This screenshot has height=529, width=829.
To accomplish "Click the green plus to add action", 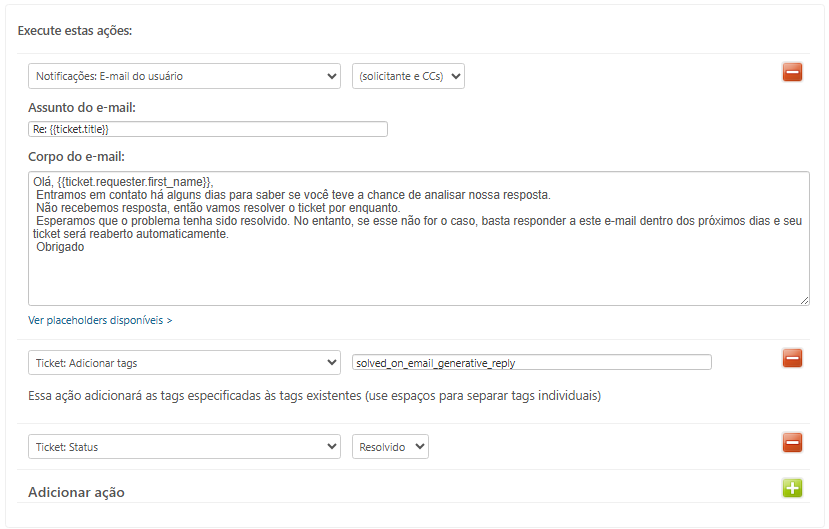I will click(x=792, y=488).
